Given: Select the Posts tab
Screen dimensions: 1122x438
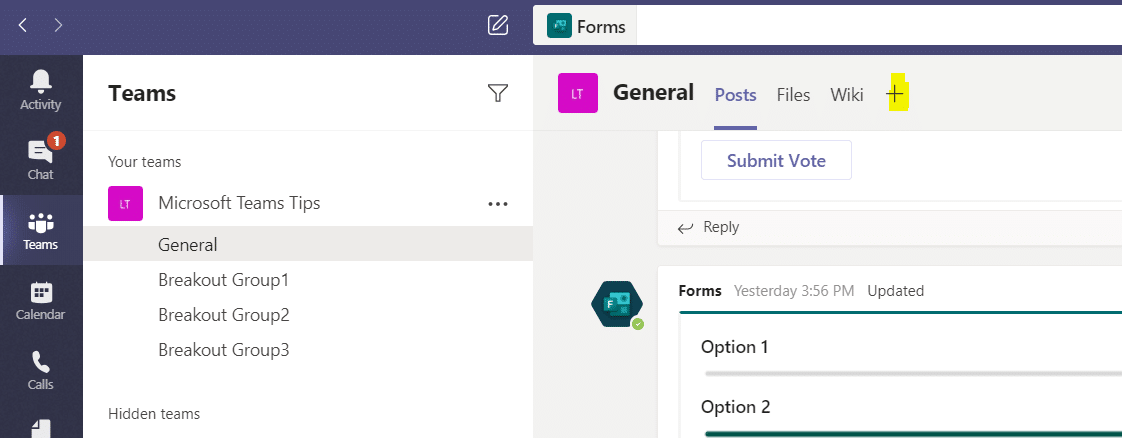Looking at the screenshot, I should pos(735,95).
